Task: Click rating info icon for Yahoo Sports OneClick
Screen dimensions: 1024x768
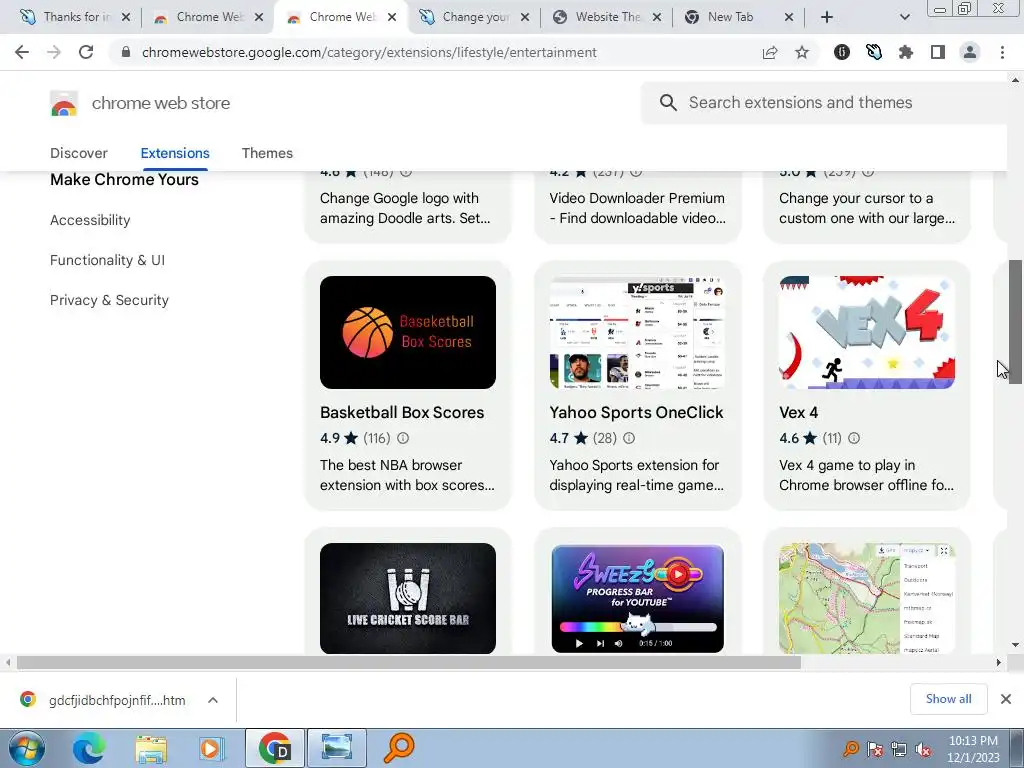Action: pyautogui.click(x=629, y=438)
